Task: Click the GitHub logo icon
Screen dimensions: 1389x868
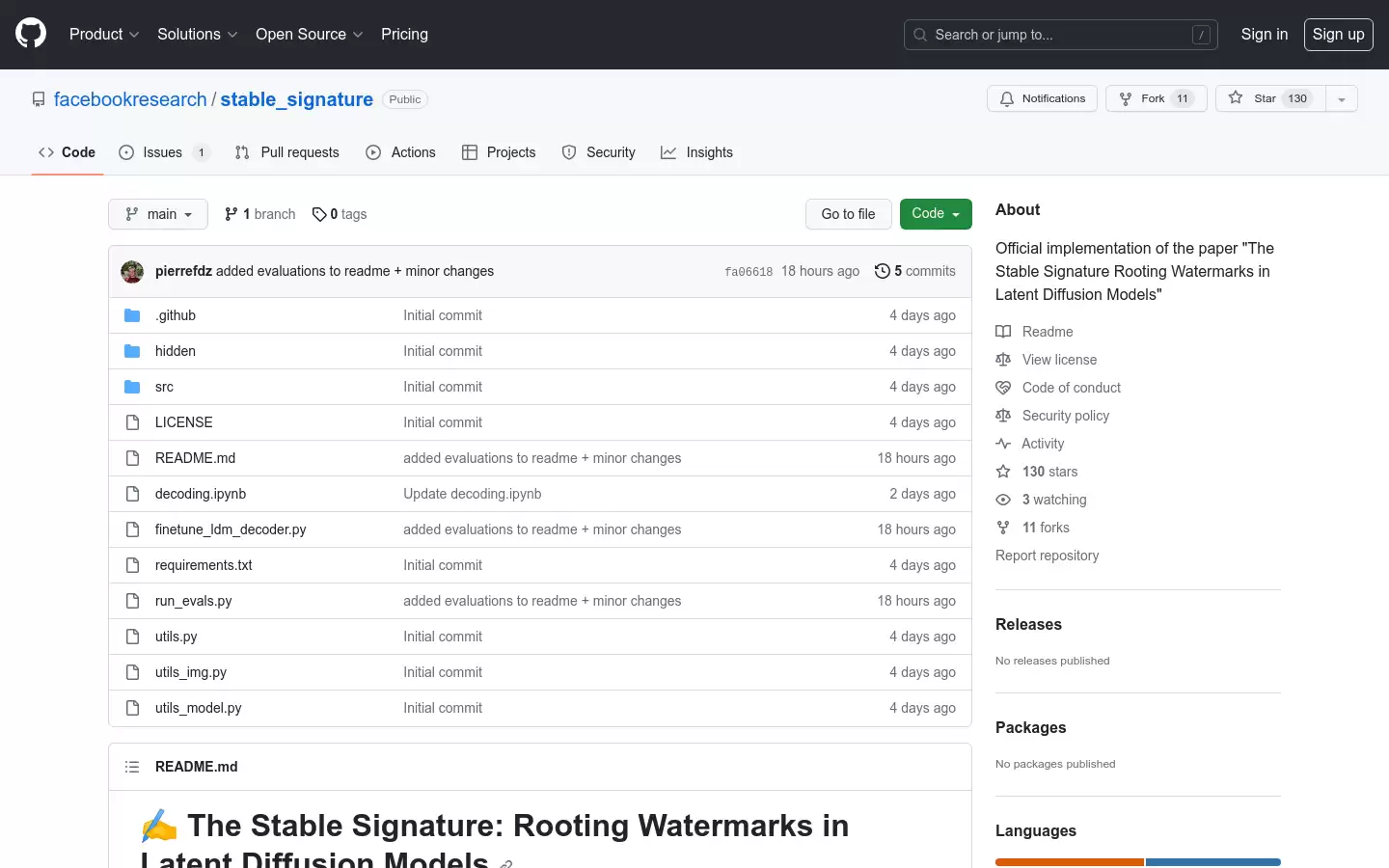Action: (31, 34)
